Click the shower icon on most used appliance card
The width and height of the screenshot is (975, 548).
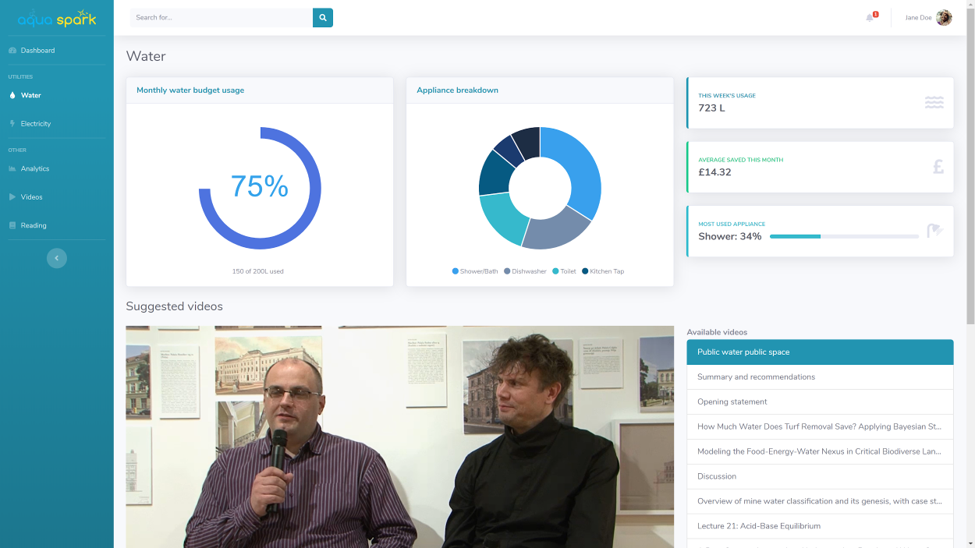(x=935, y=231)
